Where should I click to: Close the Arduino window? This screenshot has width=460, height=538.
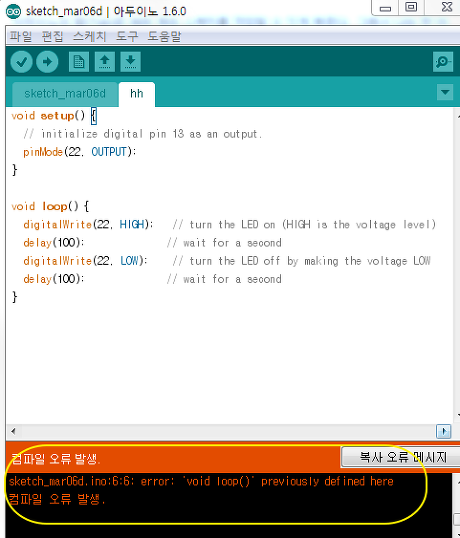tap(446, 8)
